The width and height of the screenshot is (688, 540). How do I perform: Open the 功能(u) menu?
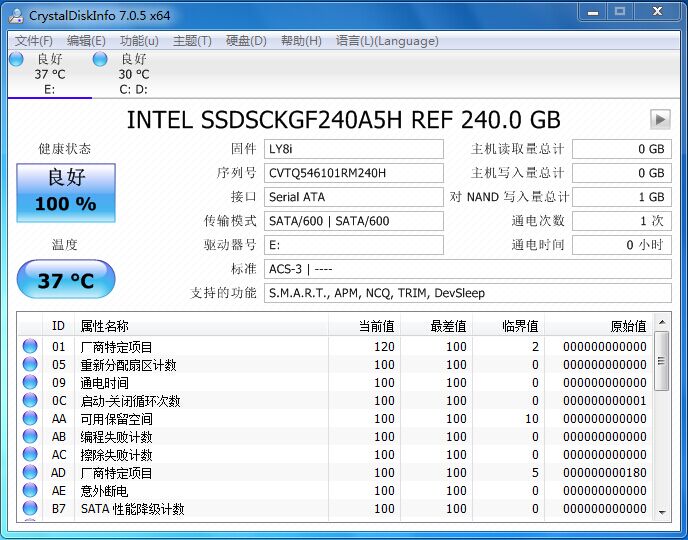[x=139, y=41]
